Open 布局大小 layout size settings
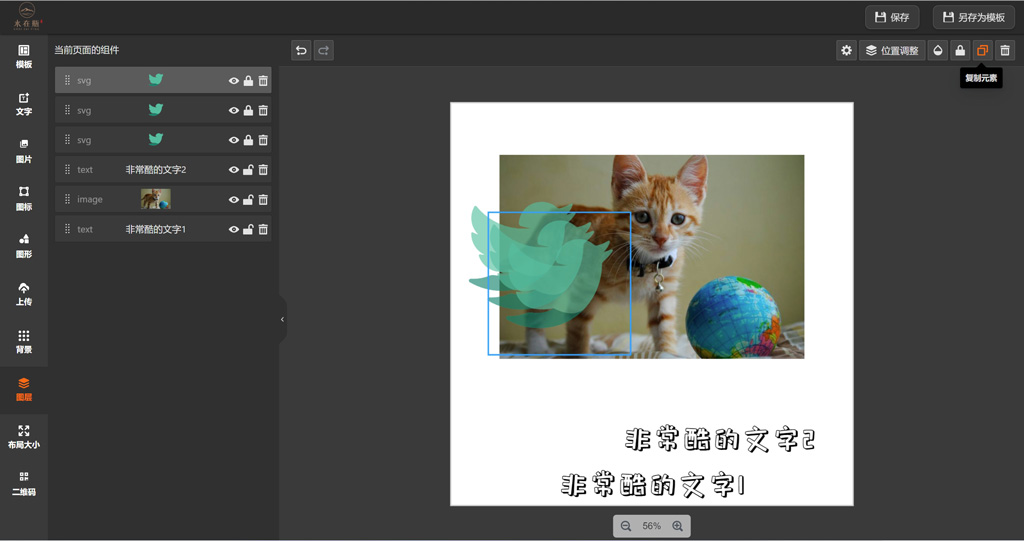Screen dimensions: 1024x541 click(24, 437)
